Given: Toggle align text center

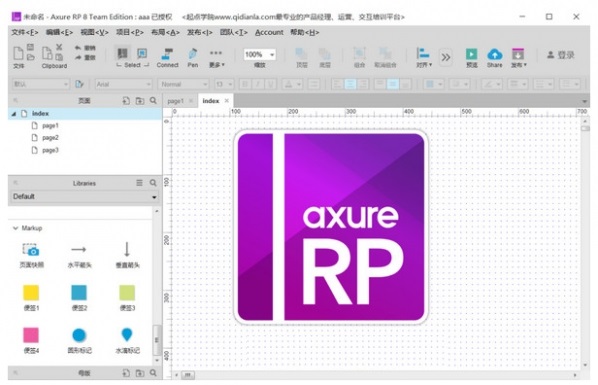Looking at the screenshot, I should pos(350,84).
